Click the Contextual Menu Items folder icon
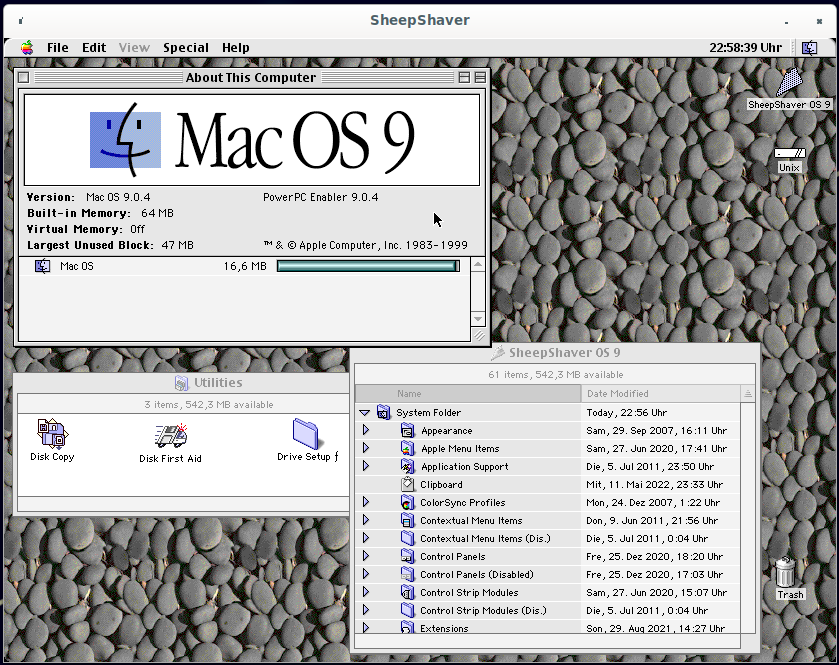Viewport: 839px width, 665px height. tap(408, 520)
